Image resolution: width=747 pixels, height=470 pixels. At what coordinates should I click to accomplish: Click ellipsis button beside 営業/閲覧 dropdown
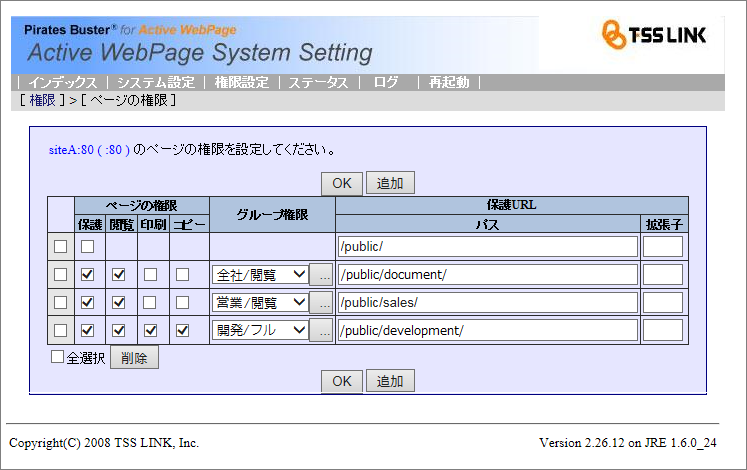click(322, 303)
